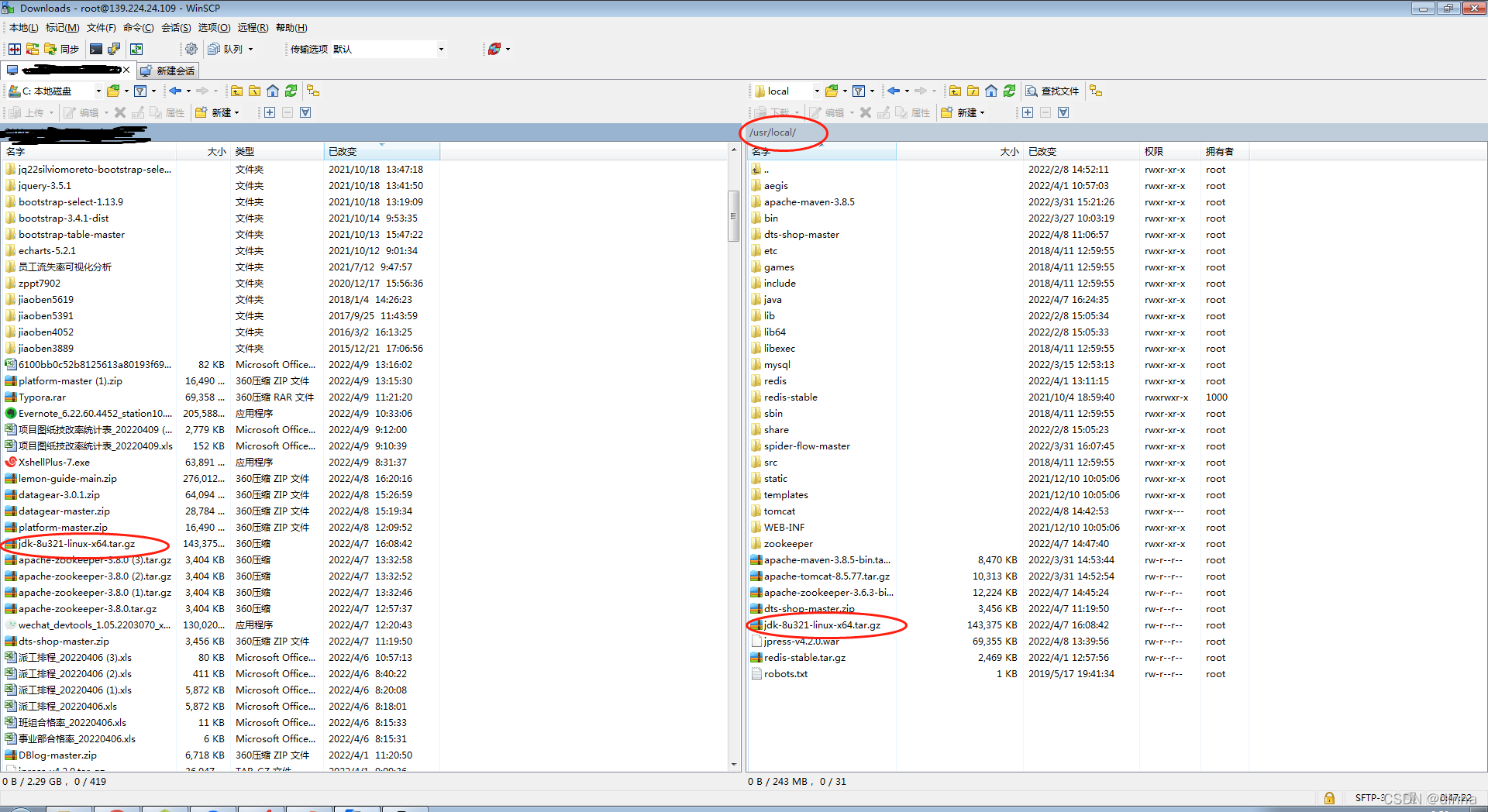This screenshot has height=812, width=1488.
Task: Click the compare directories toolbar icon
Action: (15, 49)
